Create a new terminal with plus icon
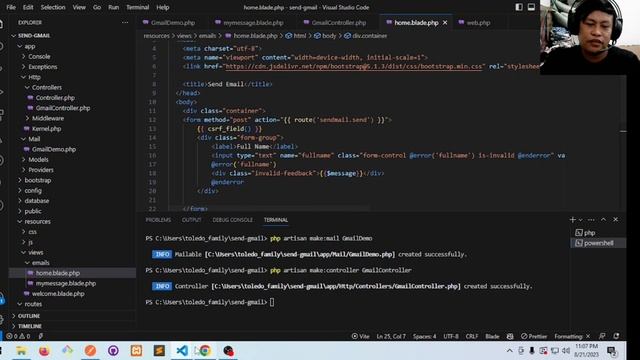Image resolution: width=640 pixels, height=360 pixels. (572, 220)
